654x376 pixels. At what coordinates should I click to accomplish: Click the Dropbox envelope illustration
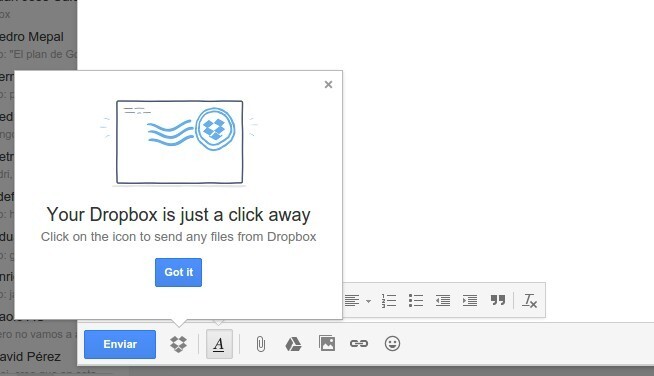coord(179,142)
